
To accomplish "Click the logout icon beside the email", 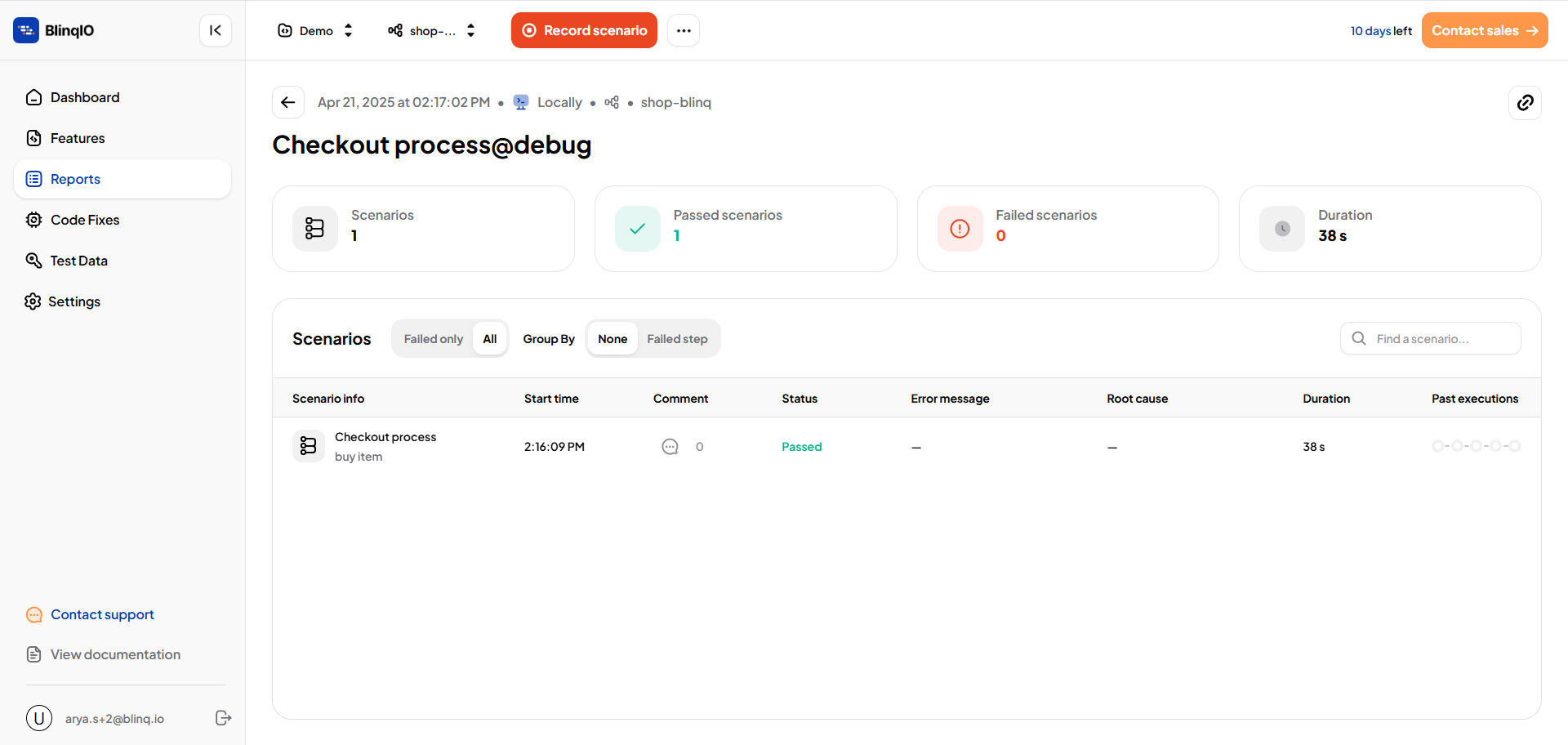I will pos(223,718).
